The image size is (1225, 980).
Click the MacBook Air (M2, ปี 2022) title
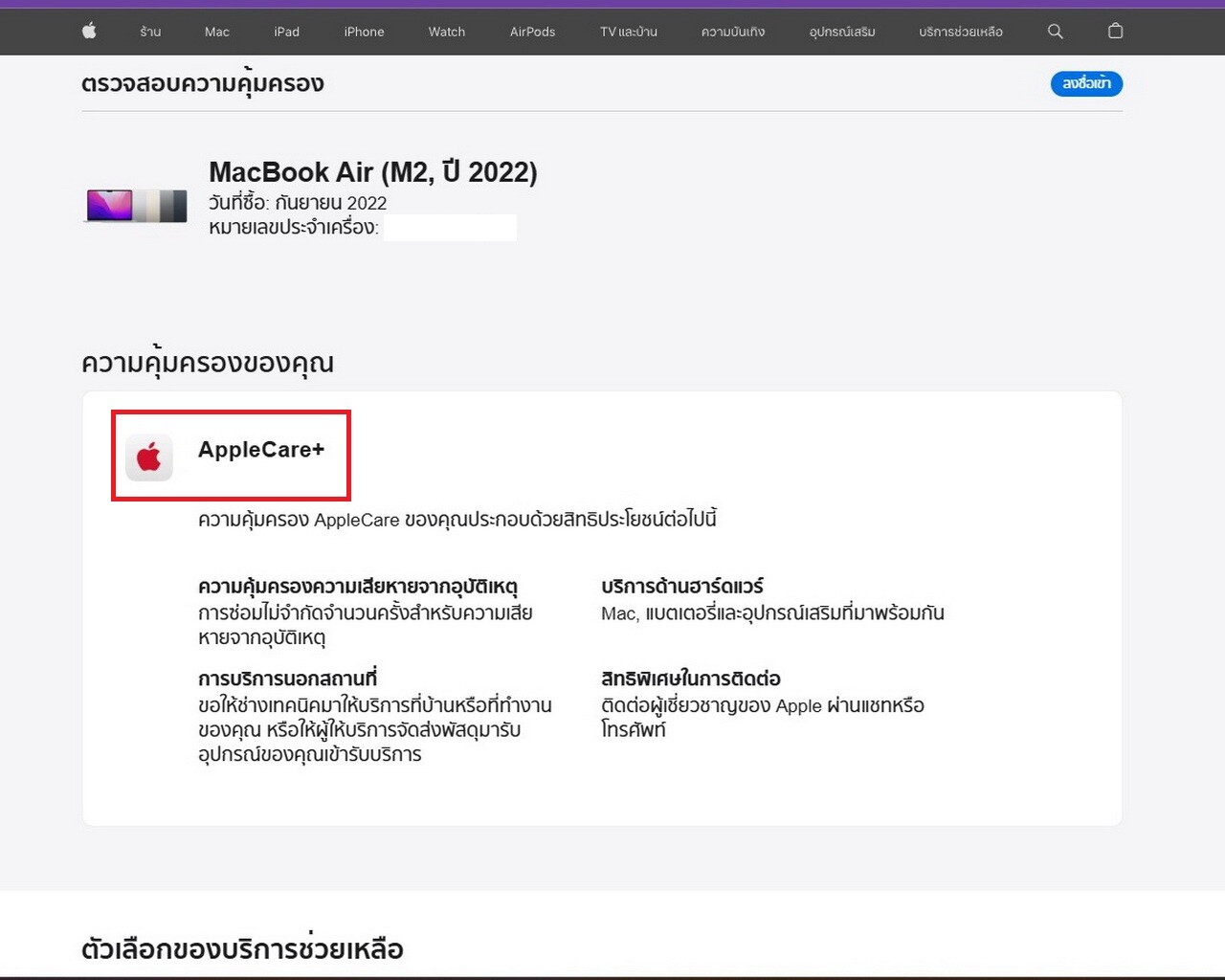[373, 172]
